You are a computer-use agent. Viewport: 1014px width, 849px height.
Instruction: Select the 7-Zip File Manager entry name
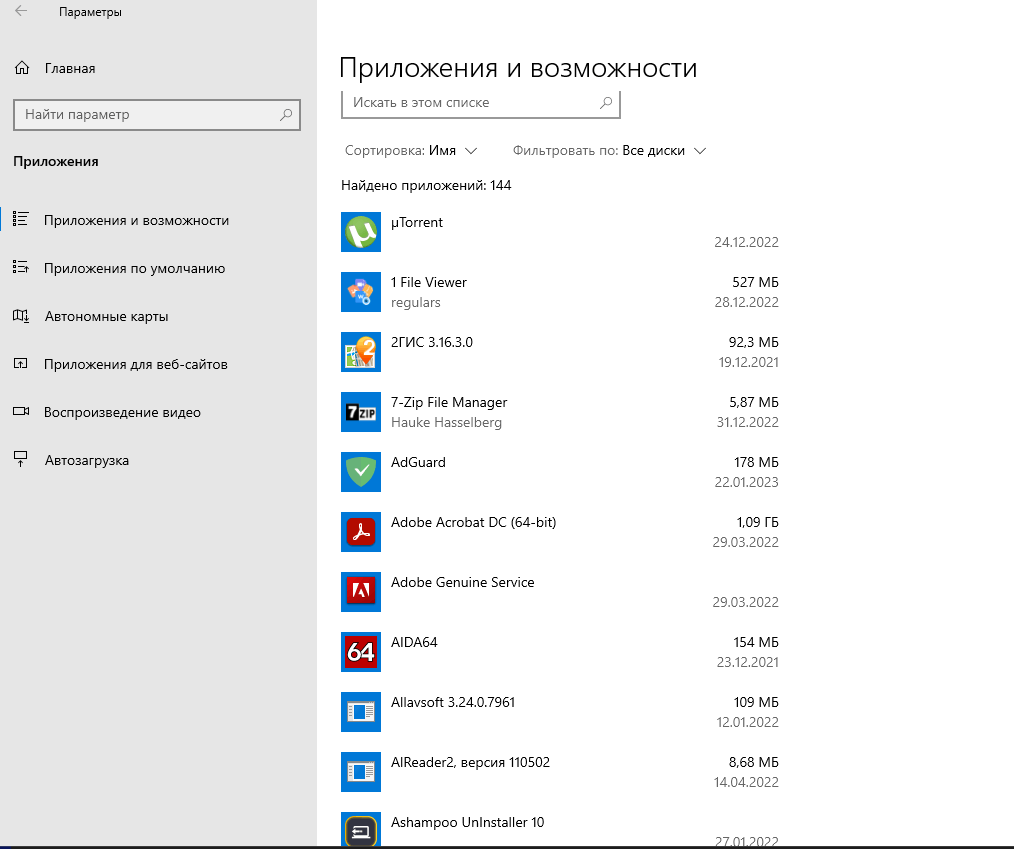pos(449,402)
